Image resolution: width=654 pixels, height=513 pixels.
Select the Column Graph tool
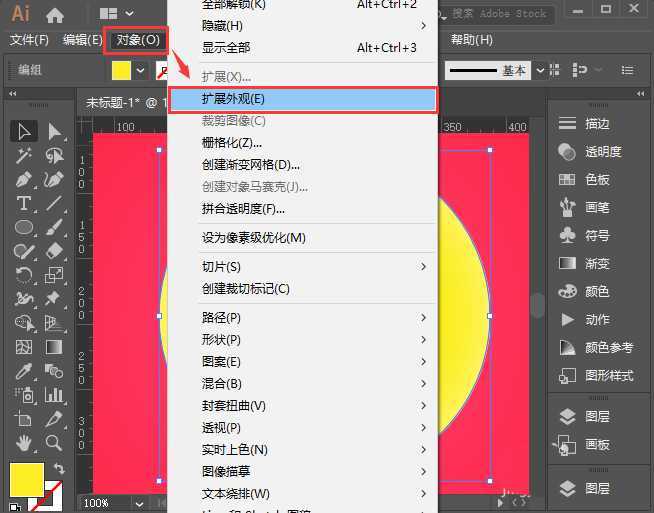tap(54, 395)
